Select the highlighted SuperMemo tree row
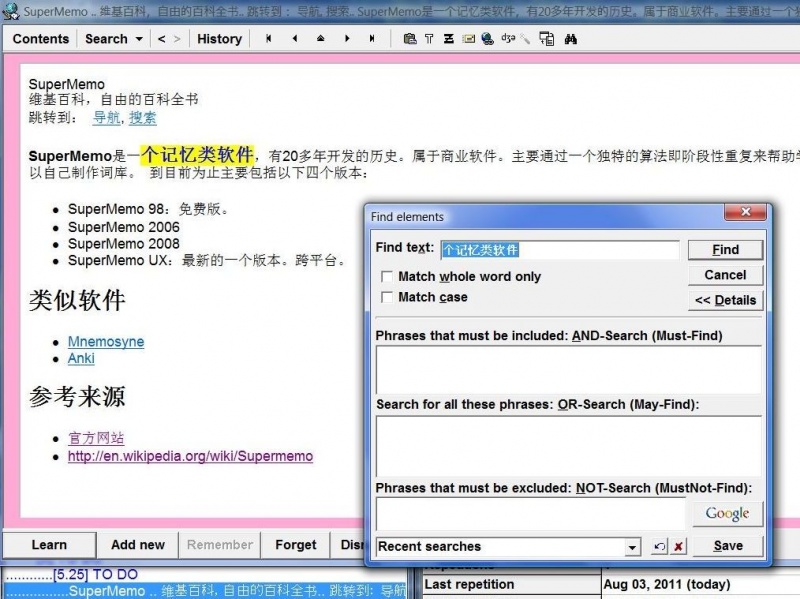 (204, 591)
